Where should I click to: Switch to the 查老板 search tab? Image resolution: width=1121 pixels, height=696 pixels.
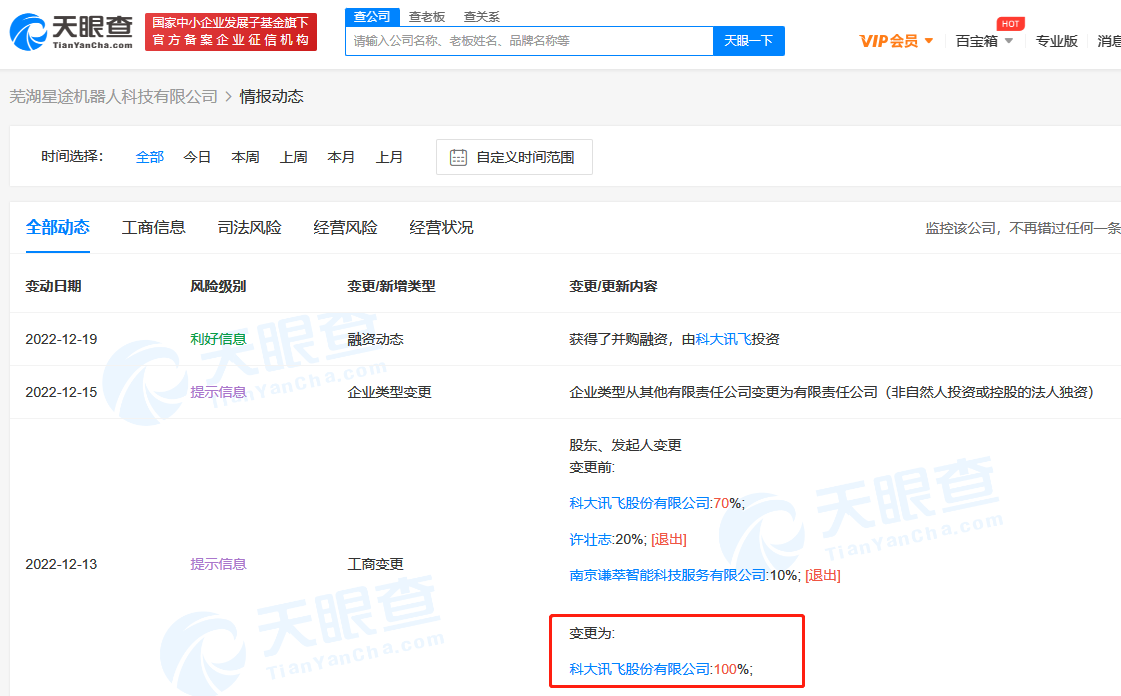point(427,16)
